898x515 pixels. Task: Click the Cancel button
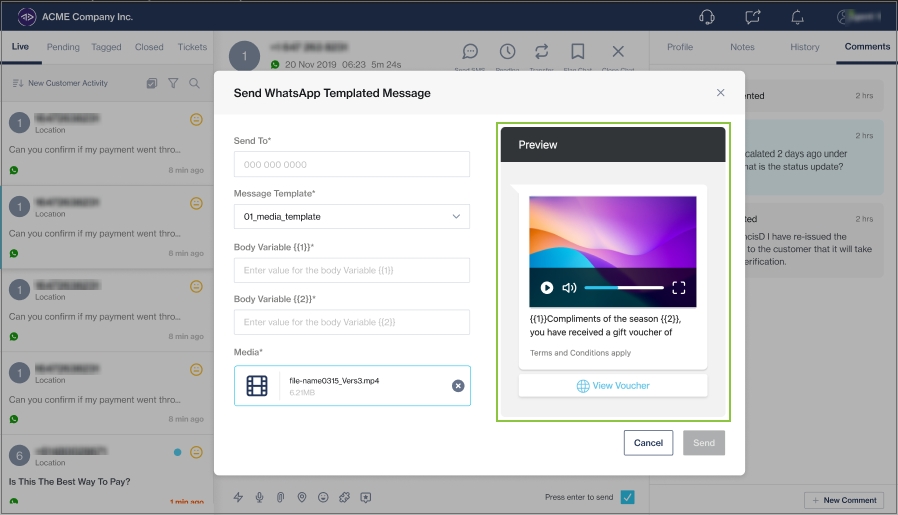648,443
